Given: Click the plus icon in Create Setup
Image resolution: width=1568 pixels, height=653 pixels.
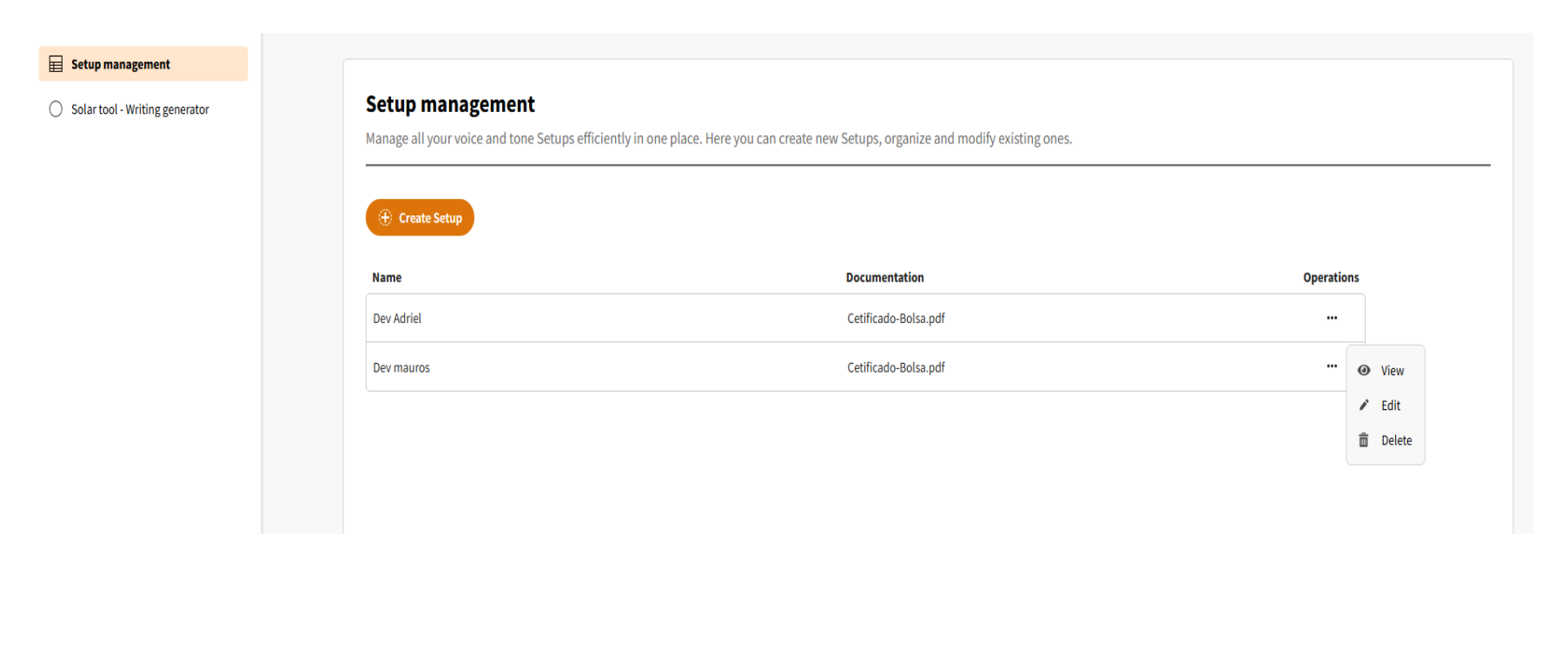Looking at the screenshot, I should (x=386, y=218).
